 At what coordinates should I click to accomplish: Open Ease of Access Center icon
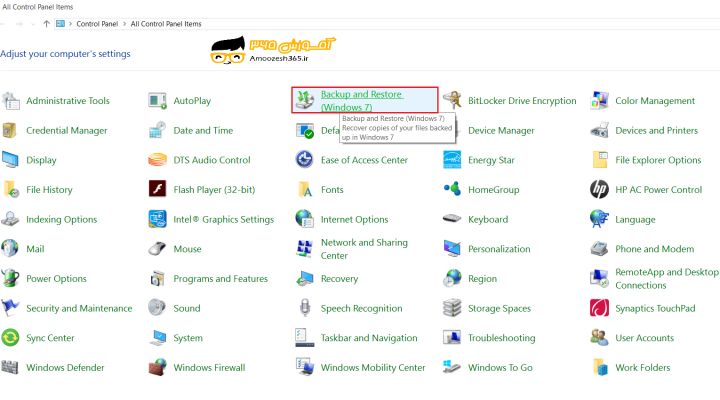pyautogui.click(x=304, y=159)
